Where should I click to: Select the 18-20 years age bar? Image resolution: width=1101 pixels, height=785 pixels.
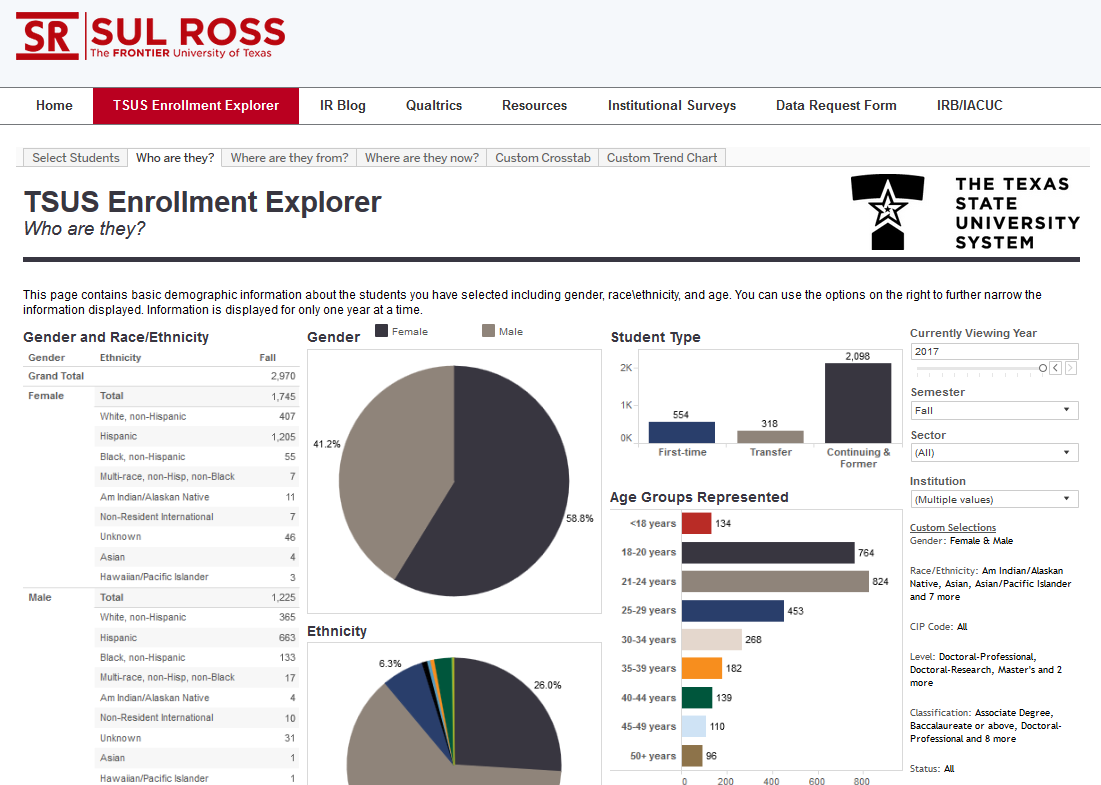[768, 553]
